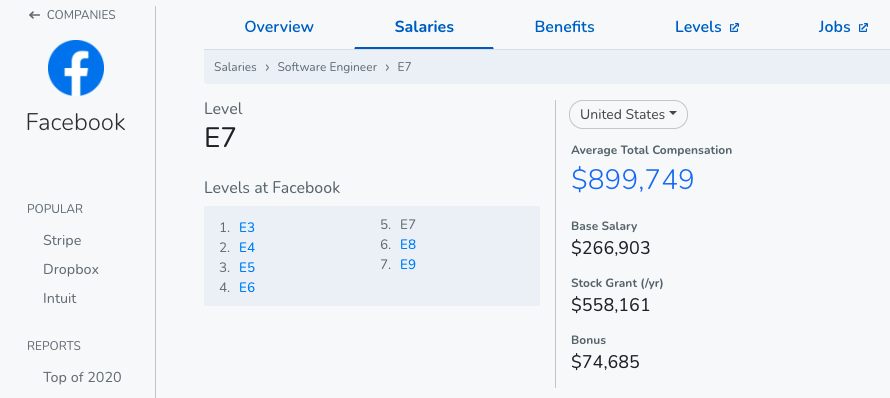Select the E9 level link
Viewport: 890px width, 398px height.
pos(408,265)
